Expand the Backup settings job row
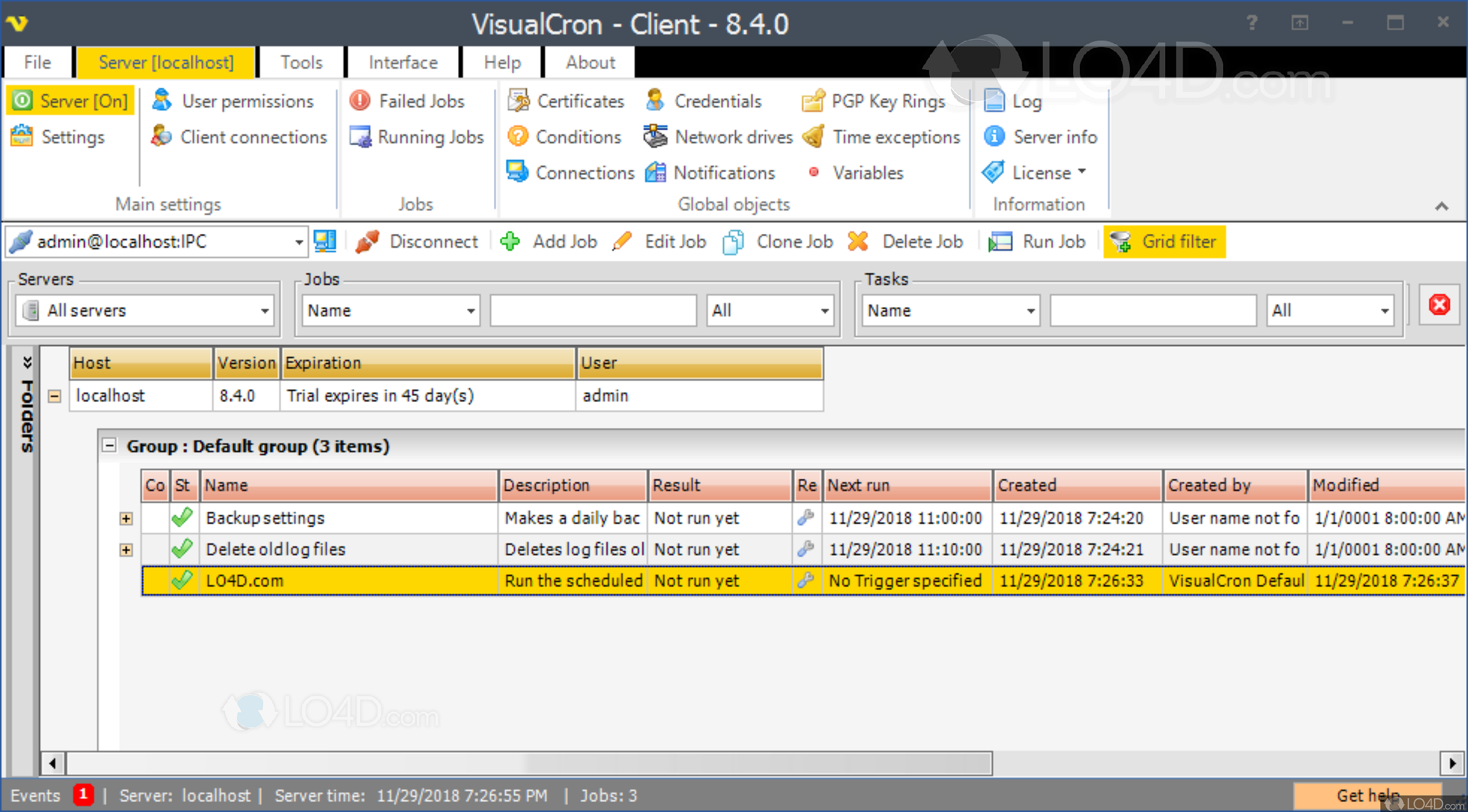 126,518
